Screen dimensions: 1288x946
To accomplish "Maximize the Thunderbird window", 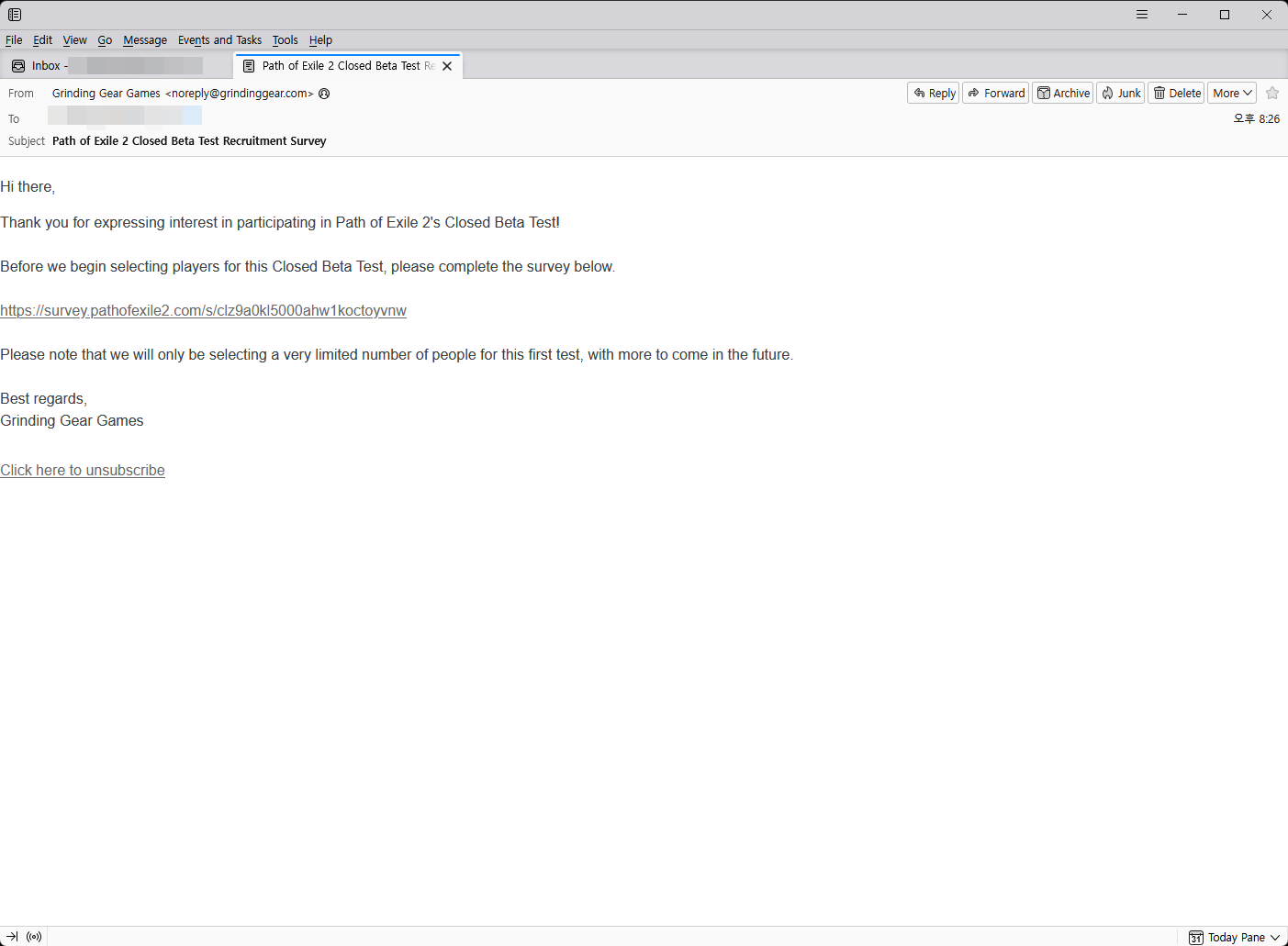I will tap(1225, 15).
